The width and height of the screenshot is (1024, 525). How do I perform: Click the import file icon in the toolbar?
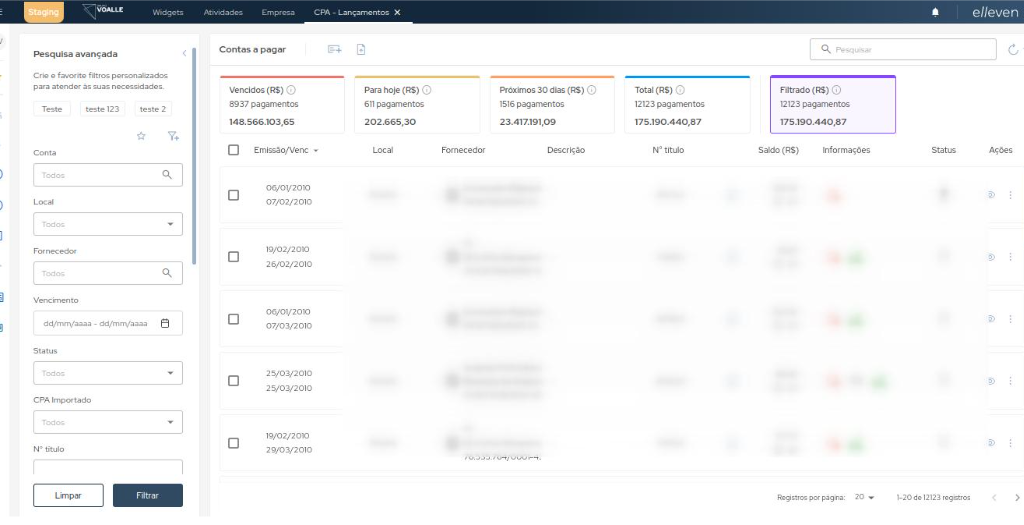pyautogui.click(x=361, y=49)
